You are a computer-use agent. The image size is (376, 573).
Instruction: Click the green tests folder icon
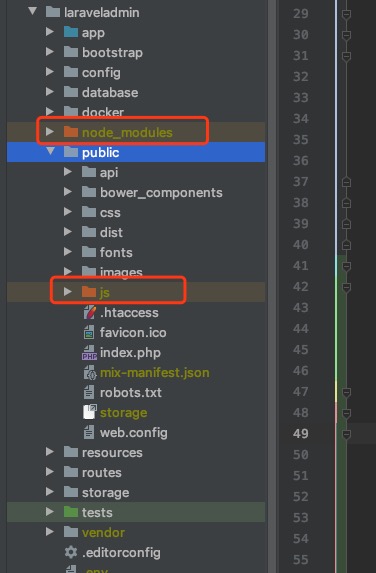[71, 512]
